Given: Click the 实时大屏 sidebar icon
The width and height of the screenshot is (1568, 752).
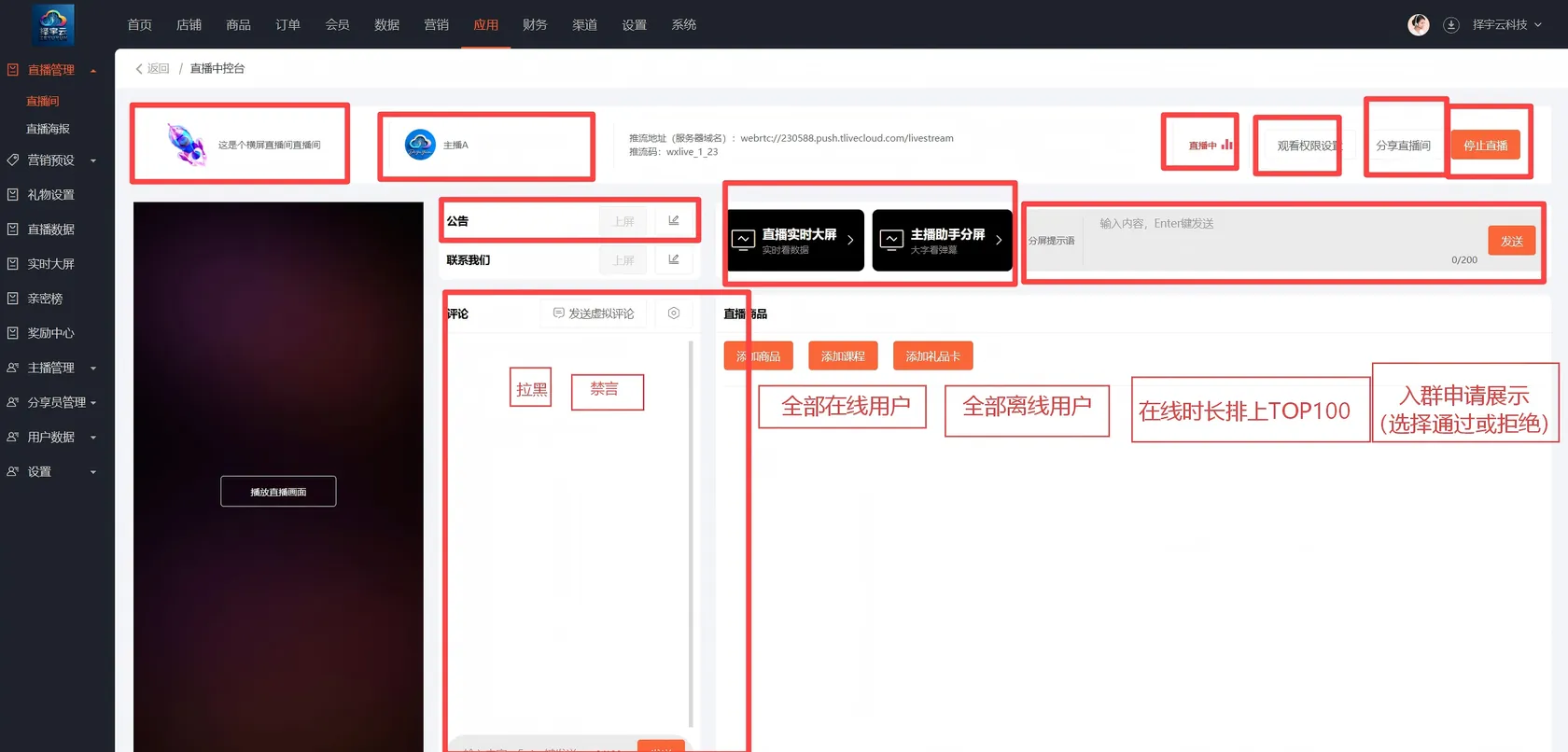Looking at the screenshot, I should pyautogui.click(x=13, y=264).
